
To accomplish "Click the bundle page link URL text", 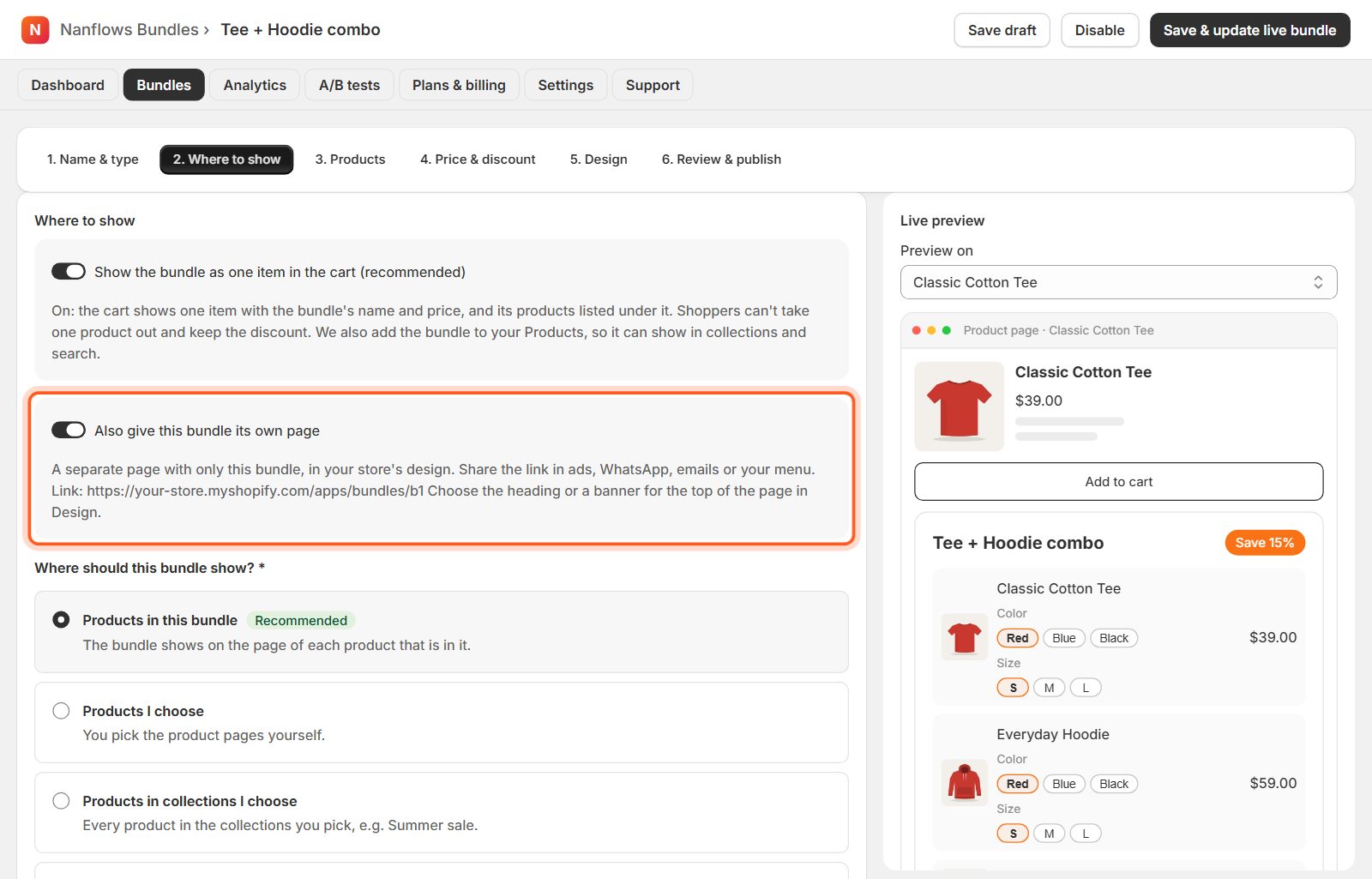I will 256,491.
